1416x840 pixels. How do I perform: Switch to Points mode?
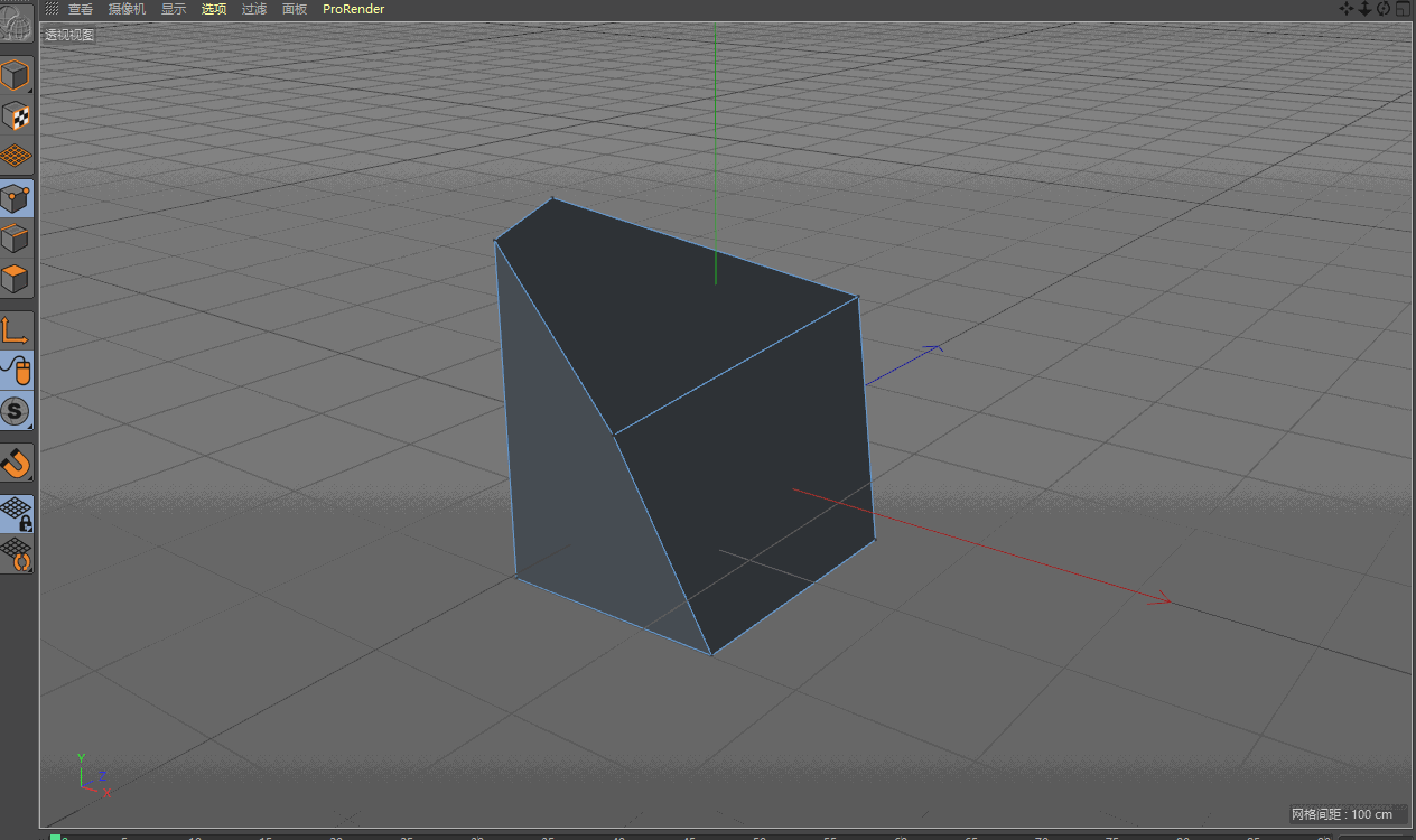pyautogui.click(x=15, y=198)
